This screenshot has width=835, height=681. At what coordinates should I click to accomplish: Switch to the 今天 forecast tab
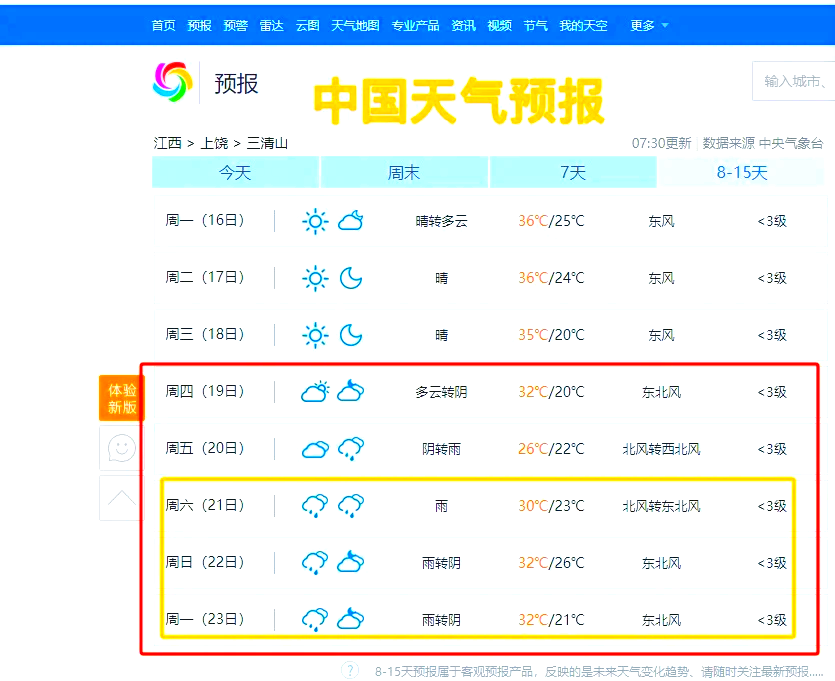pyautogui.click(x=235, y=172)
